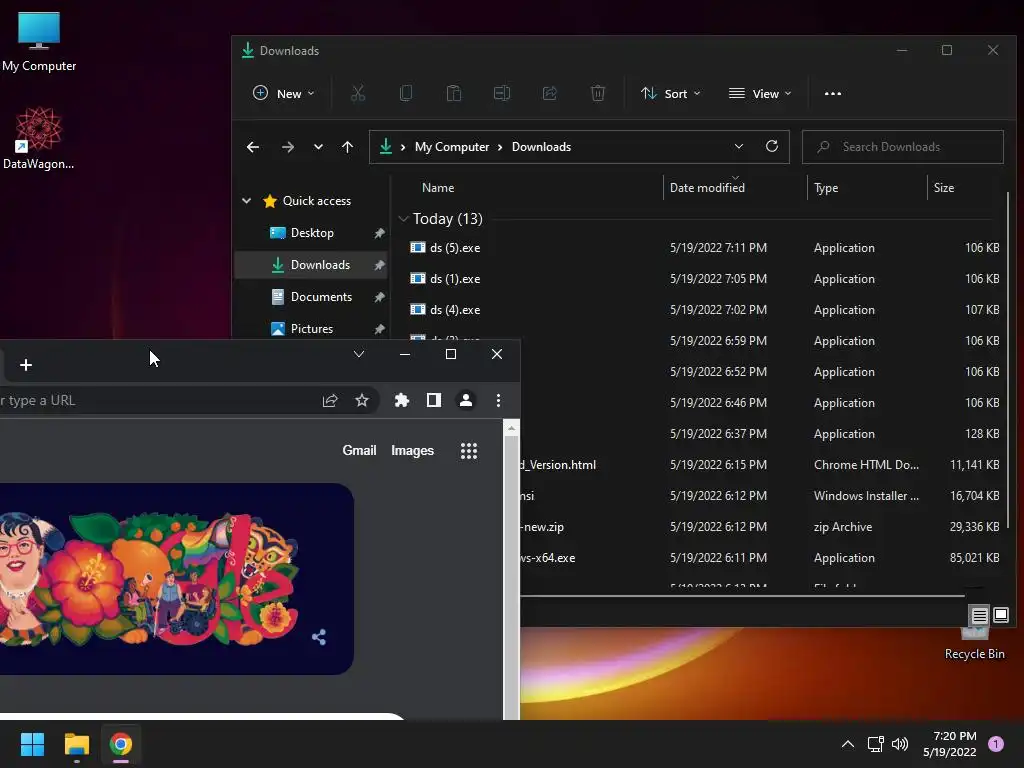Bookmark this tab with the star icon
The width and height of the screenshot is (1024, 768).
click(x=362, y=400)
